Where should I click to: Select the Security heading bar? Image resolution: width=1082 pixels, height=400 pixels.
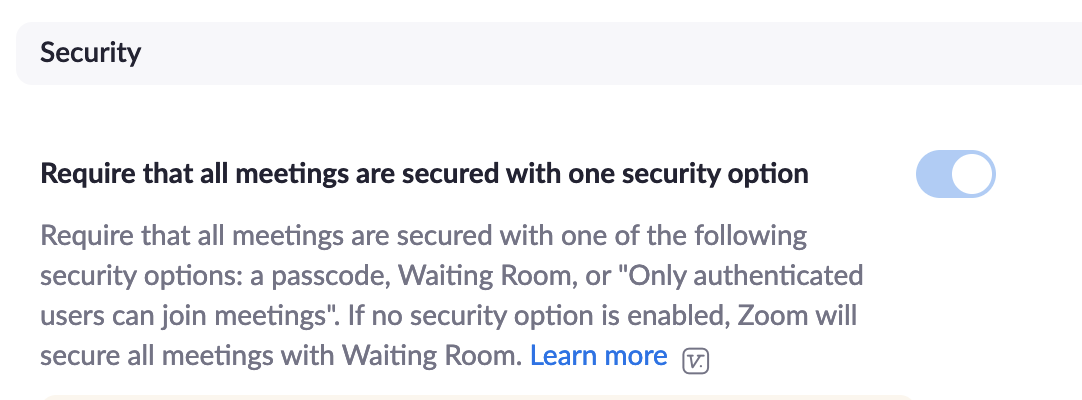coord(540,52)
